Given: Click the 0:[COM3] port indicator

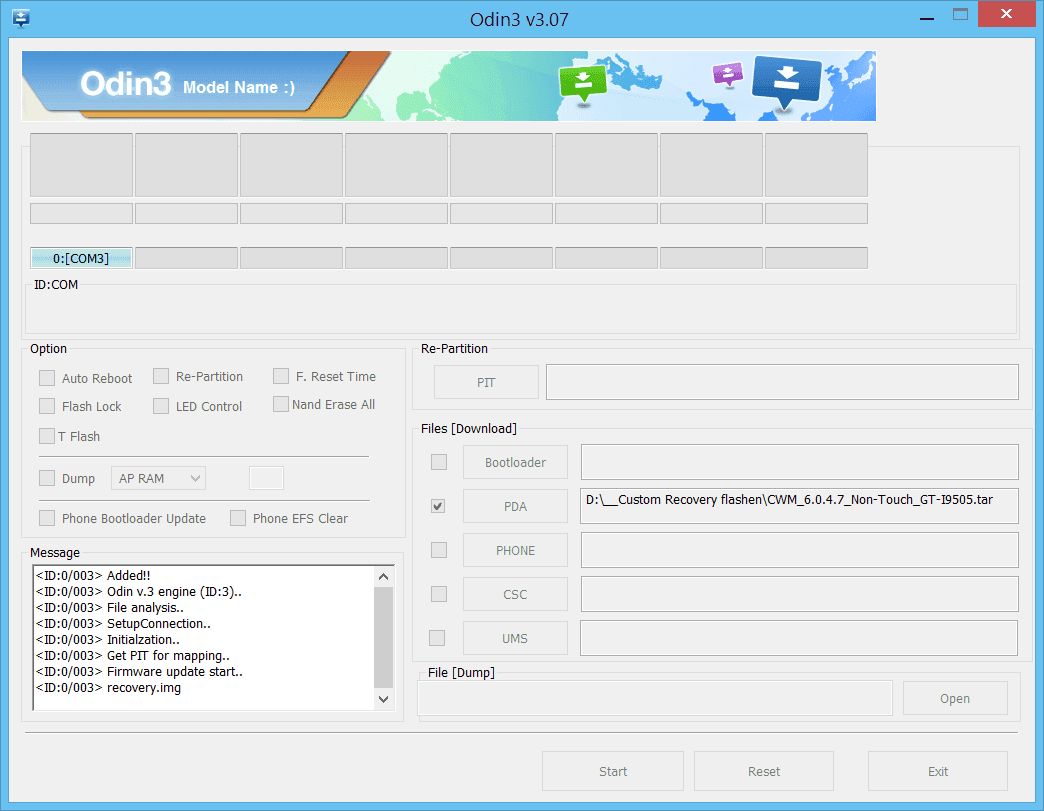Looking at the screenshot, I should click(x=81, y=258).
